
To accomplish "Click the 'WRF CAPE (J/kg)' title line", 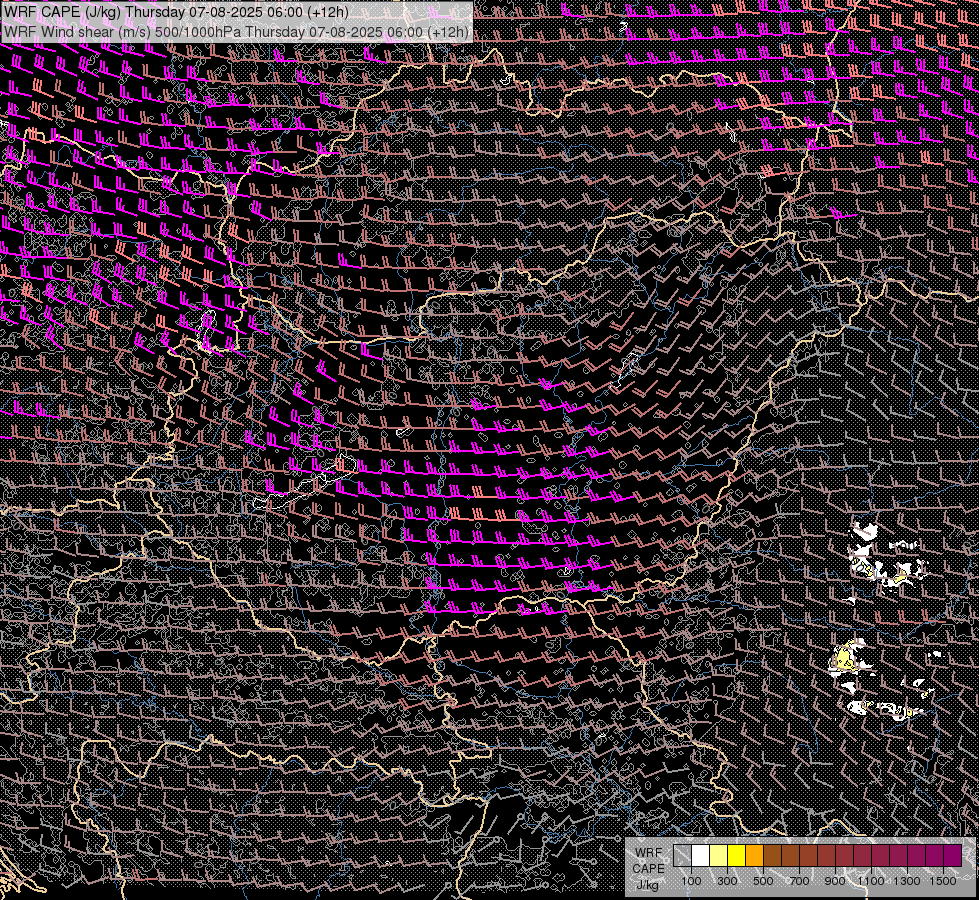I will coord(176,12).
